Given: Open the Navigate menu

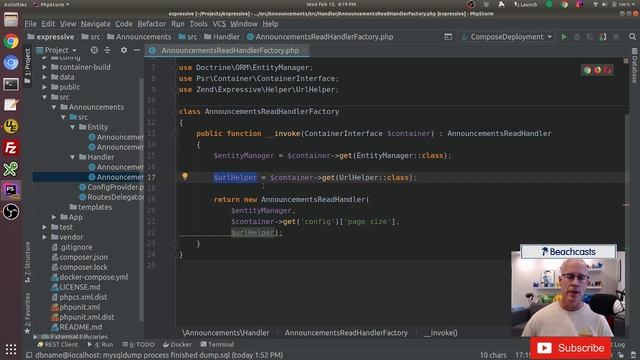Looking at the screenshot, I should pyautogui.click(x=96, y=24).
